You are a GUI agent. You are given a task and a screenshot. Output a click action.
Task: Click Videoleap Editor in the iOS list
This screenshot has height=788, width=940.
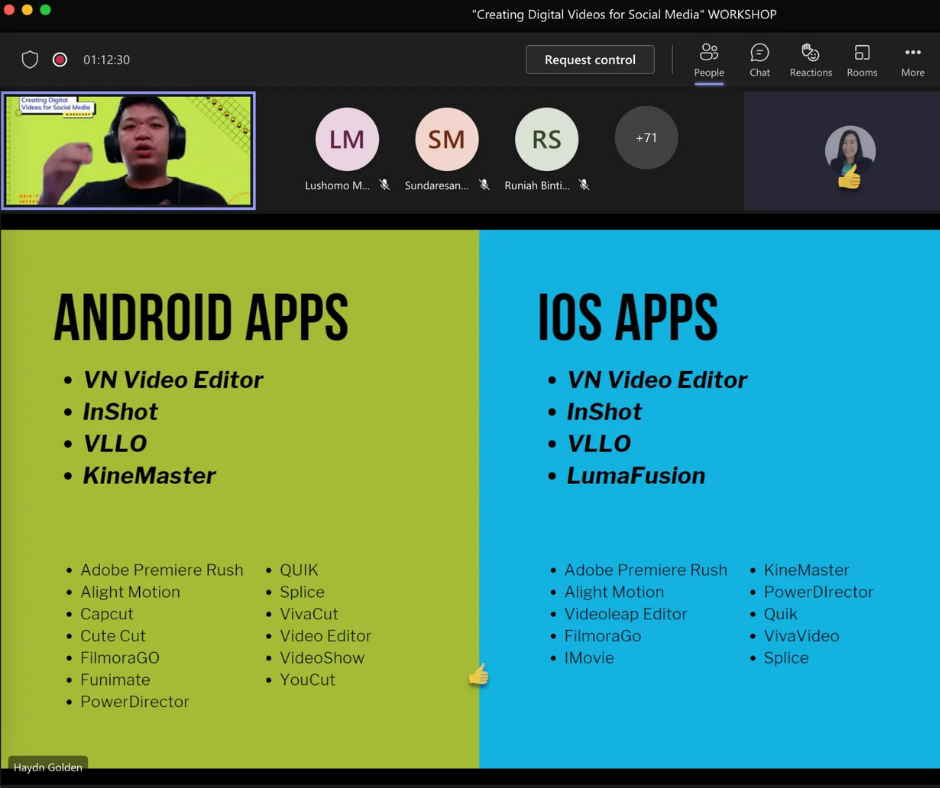coord(626,614)
